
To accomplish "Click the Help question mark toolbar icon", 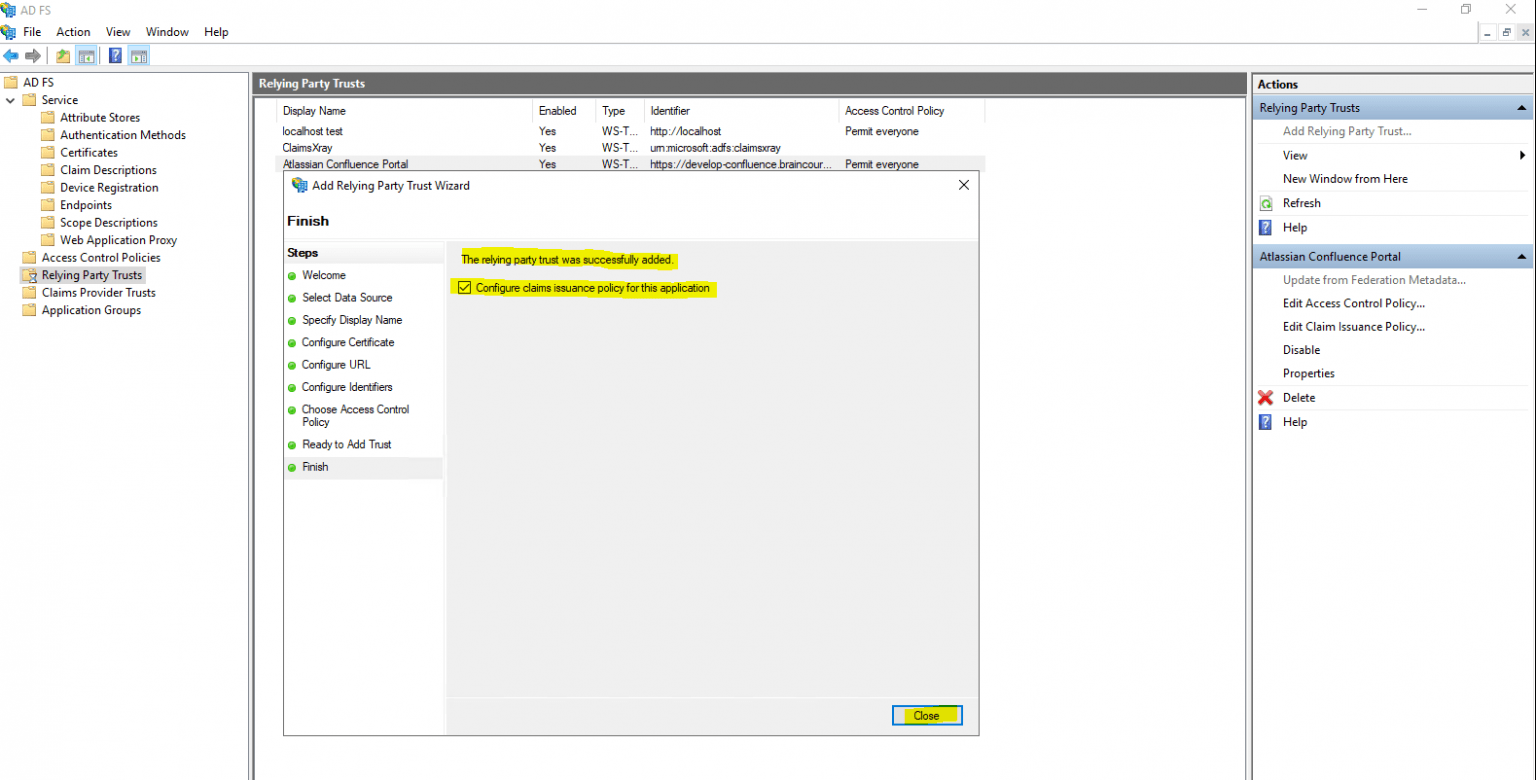I will (x=114, y=55).
